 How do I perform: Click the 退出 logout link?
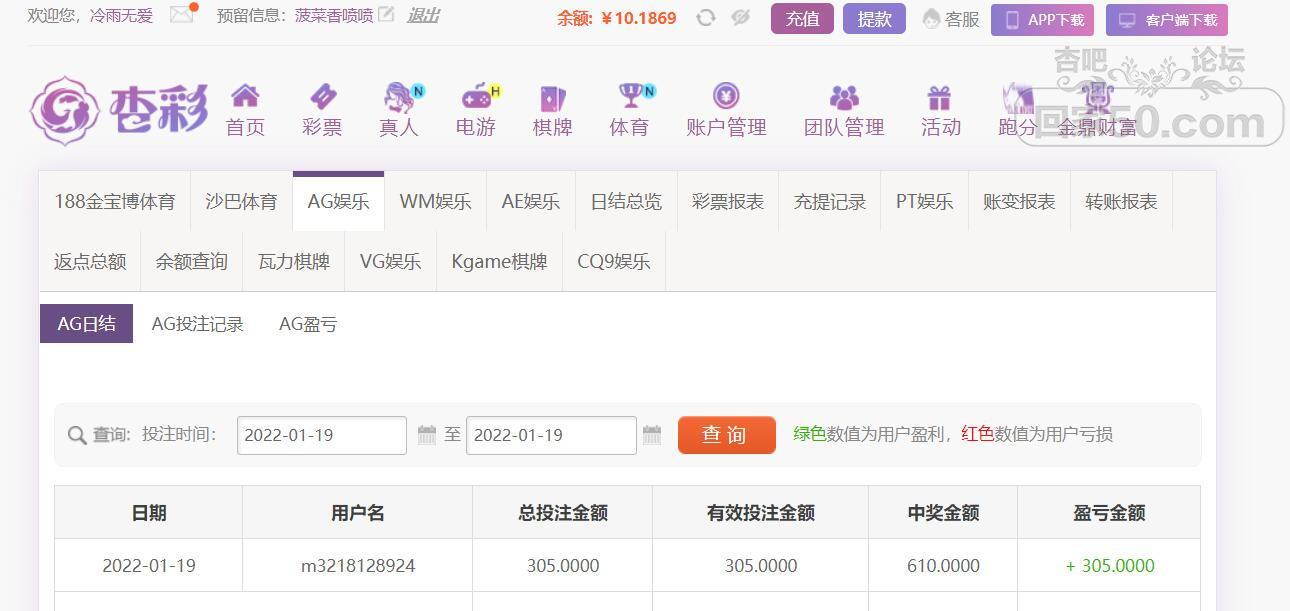(423, 16)
